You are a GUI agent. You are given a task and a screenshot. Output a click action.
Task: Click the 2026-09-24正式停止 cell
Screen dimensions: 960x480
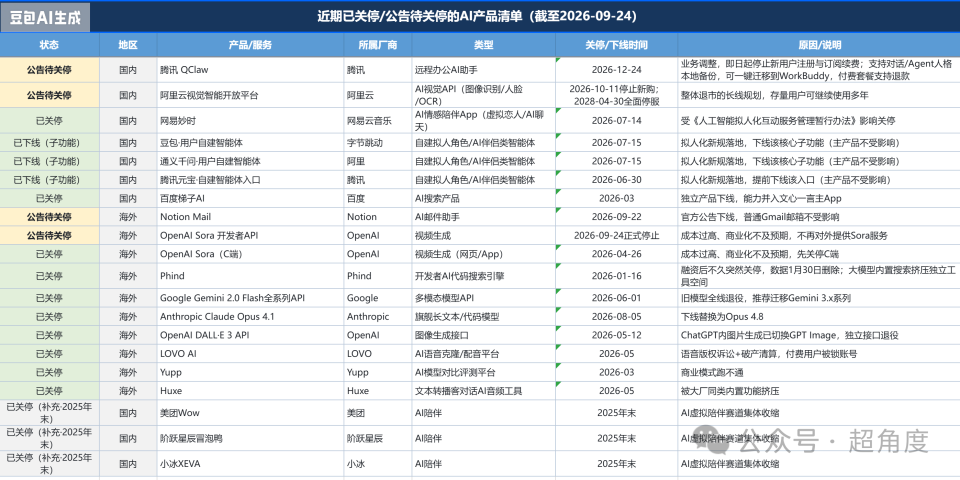617,235
